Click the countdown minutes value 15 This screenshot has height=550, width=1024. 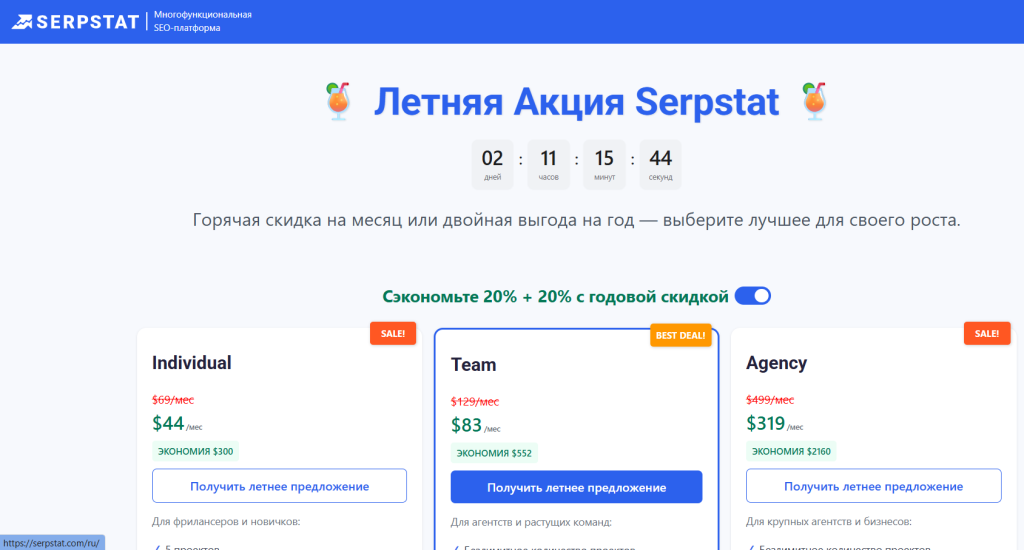coord(604,158)
